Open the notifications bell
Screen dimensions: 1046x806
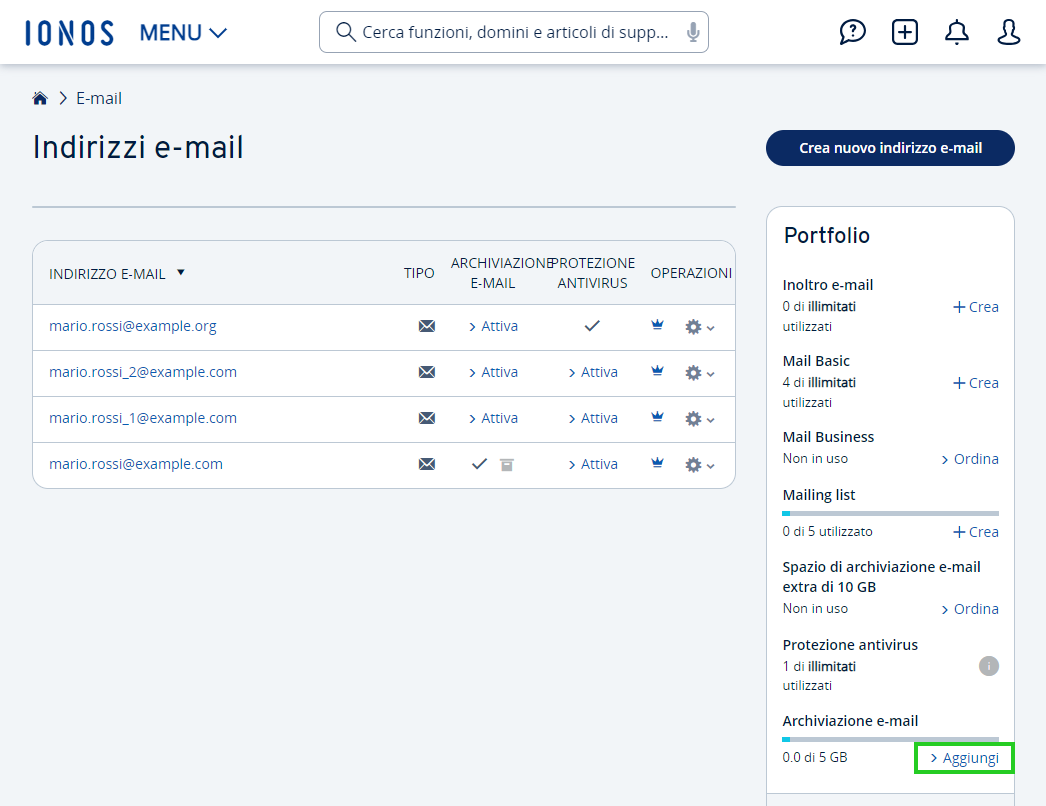(957, 32)
